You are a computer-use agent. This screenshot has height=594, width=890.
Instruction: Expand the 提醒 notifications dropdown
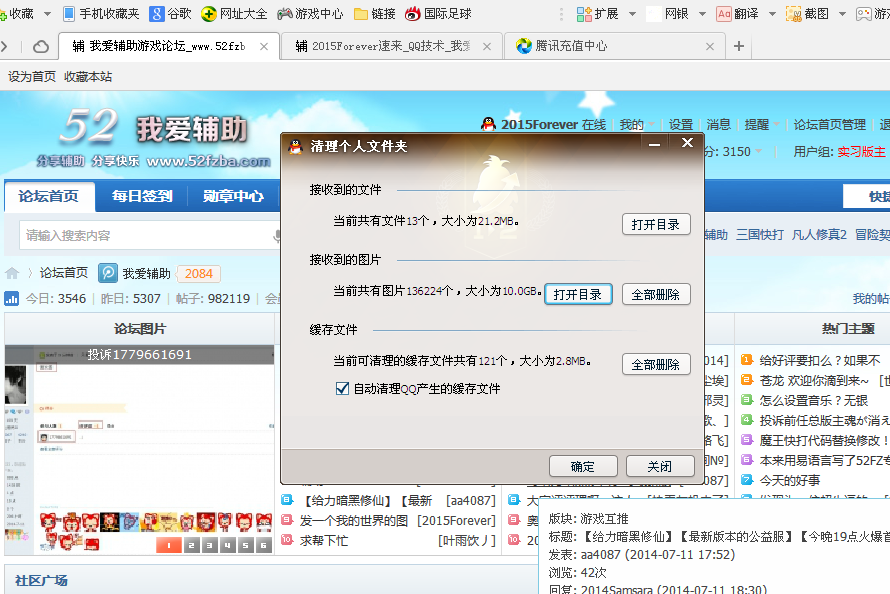763,125
